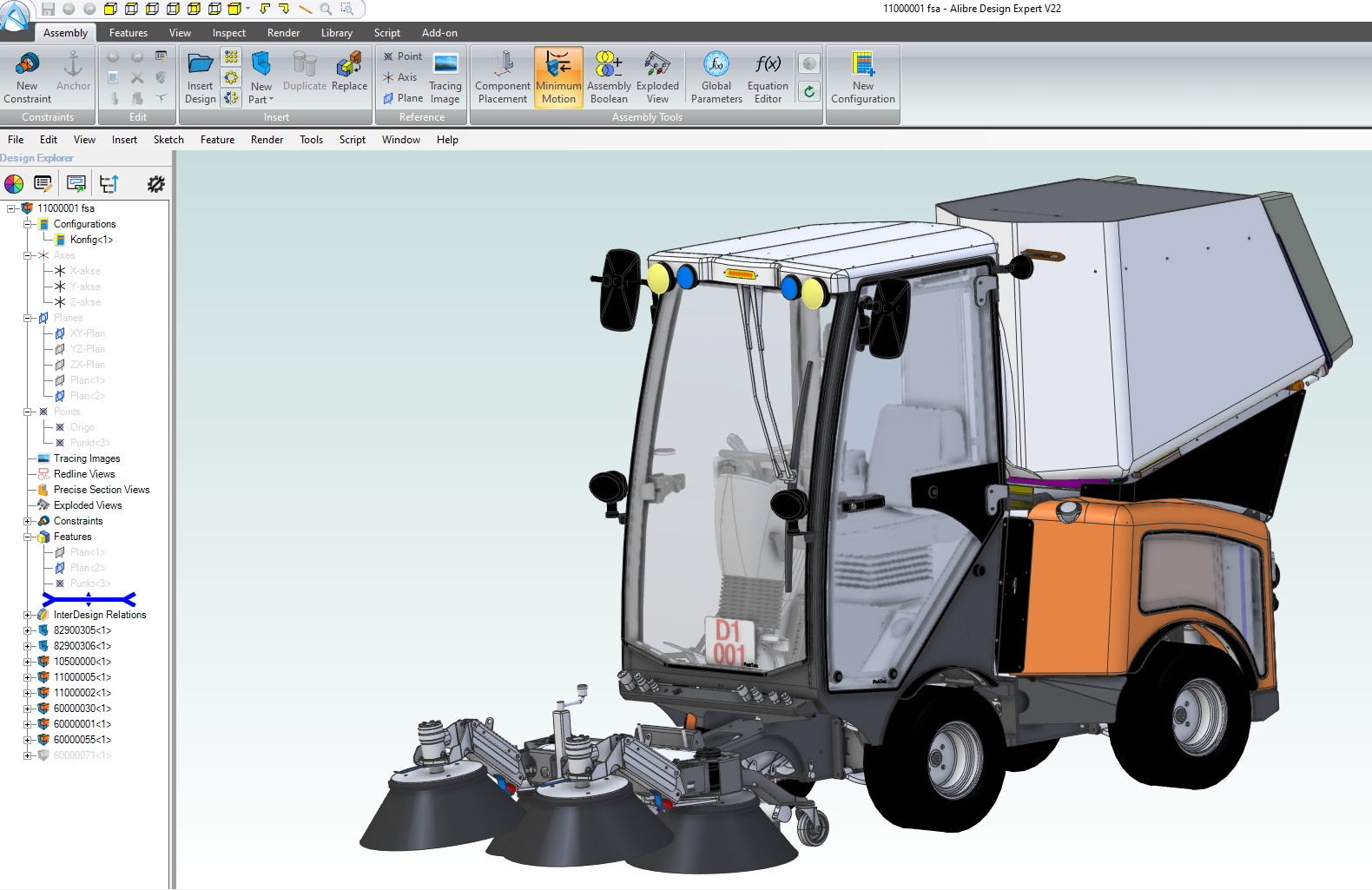
Task: Select Konfig<1> configuration in the tree
Action: pyautogui.click(x=91, y=240)
